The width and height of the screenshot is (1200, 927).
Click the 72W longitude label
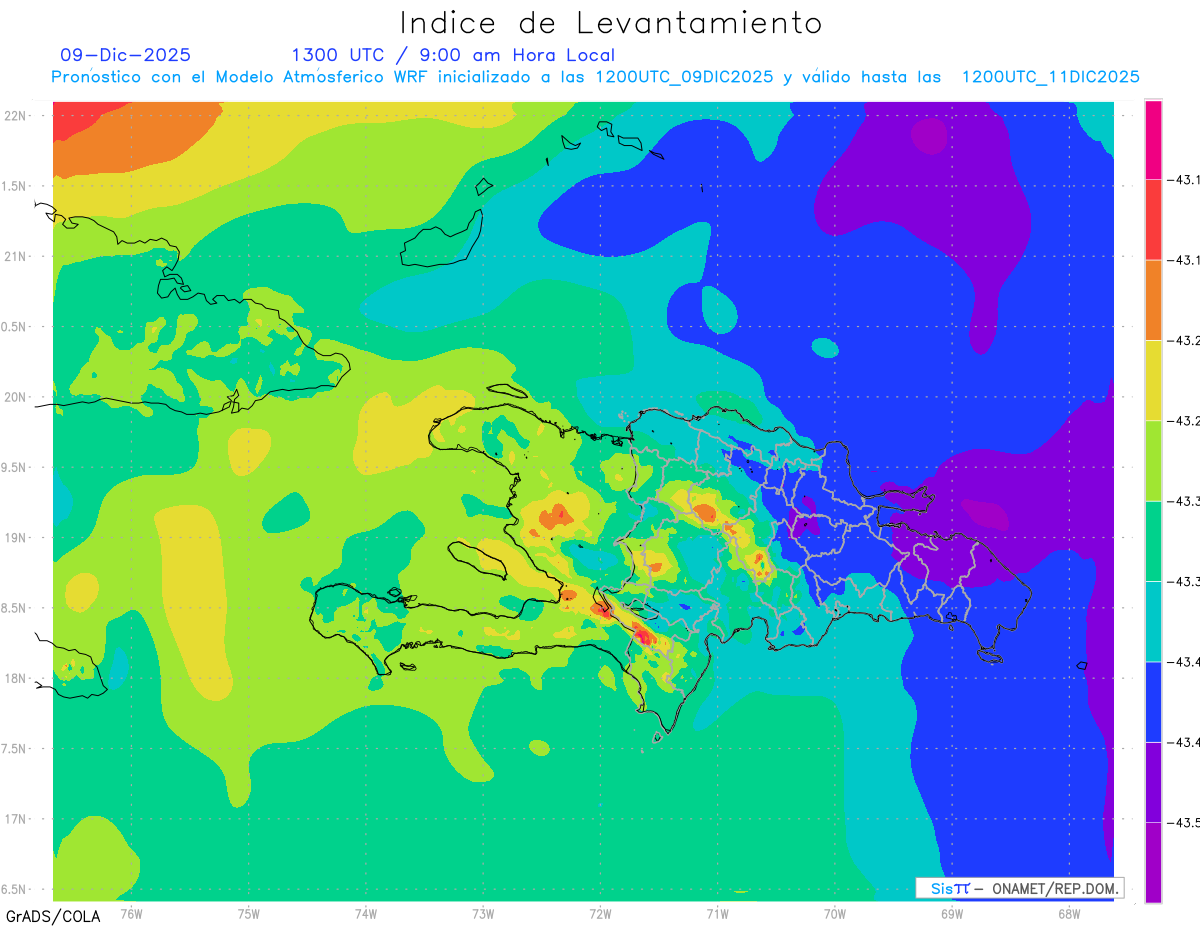pos(600,913)
